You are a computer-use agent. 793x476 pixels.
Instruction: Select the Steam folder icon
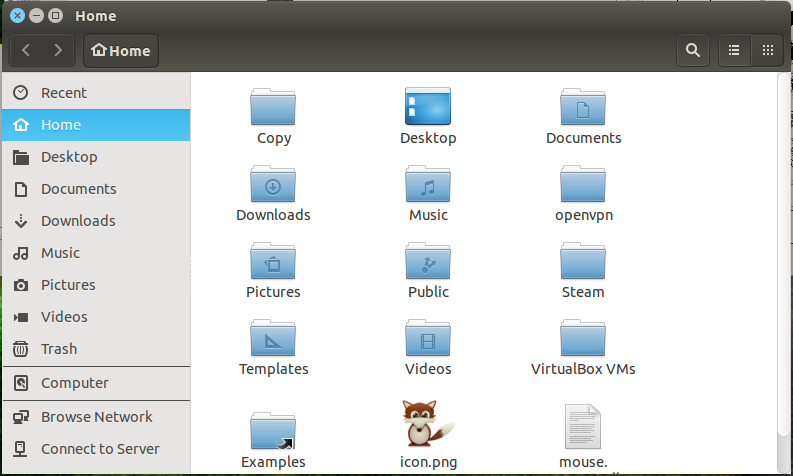pos(583,261)
